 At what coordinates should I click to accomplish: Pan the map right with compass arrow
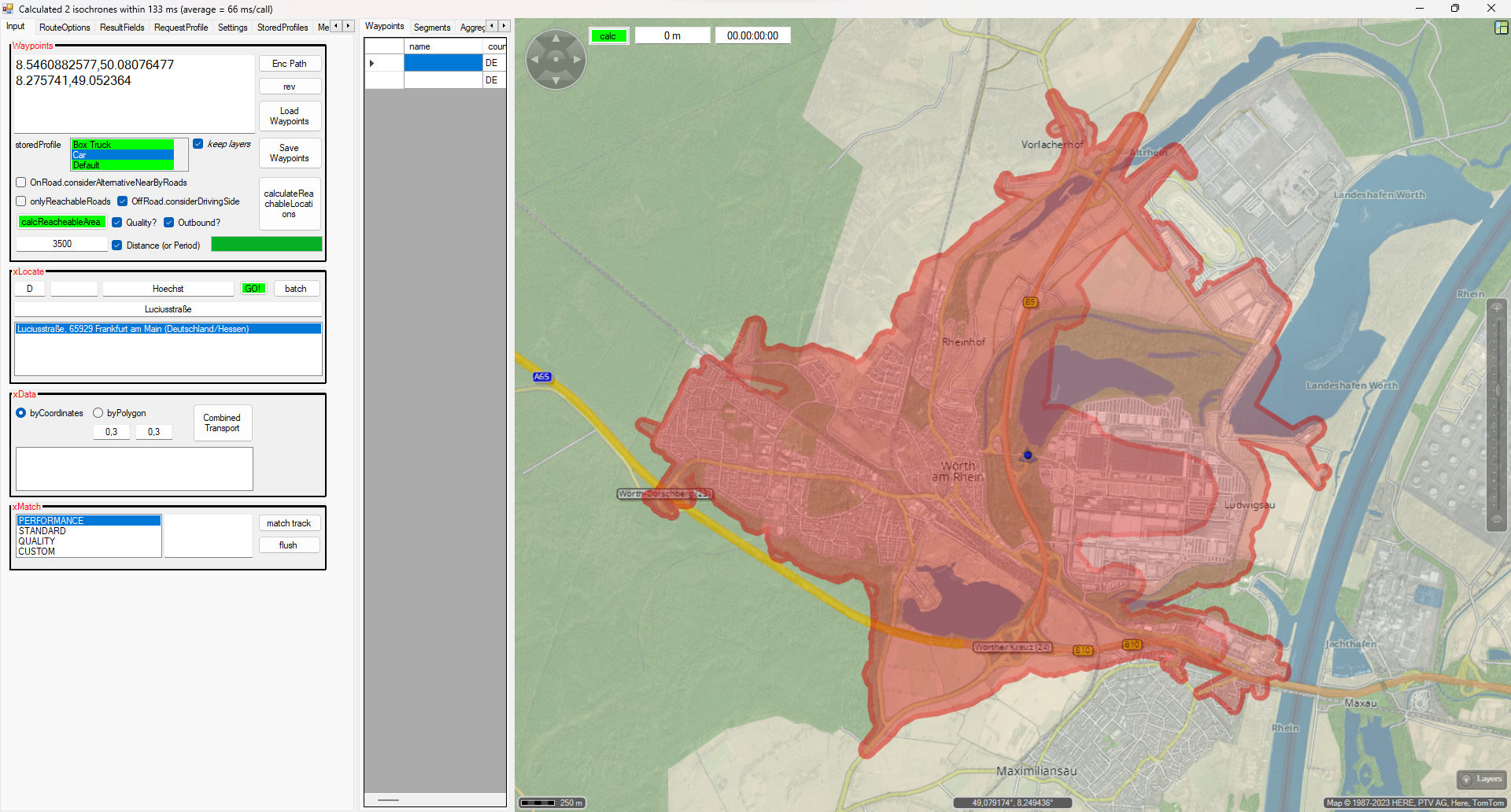(x=577, y=59)
